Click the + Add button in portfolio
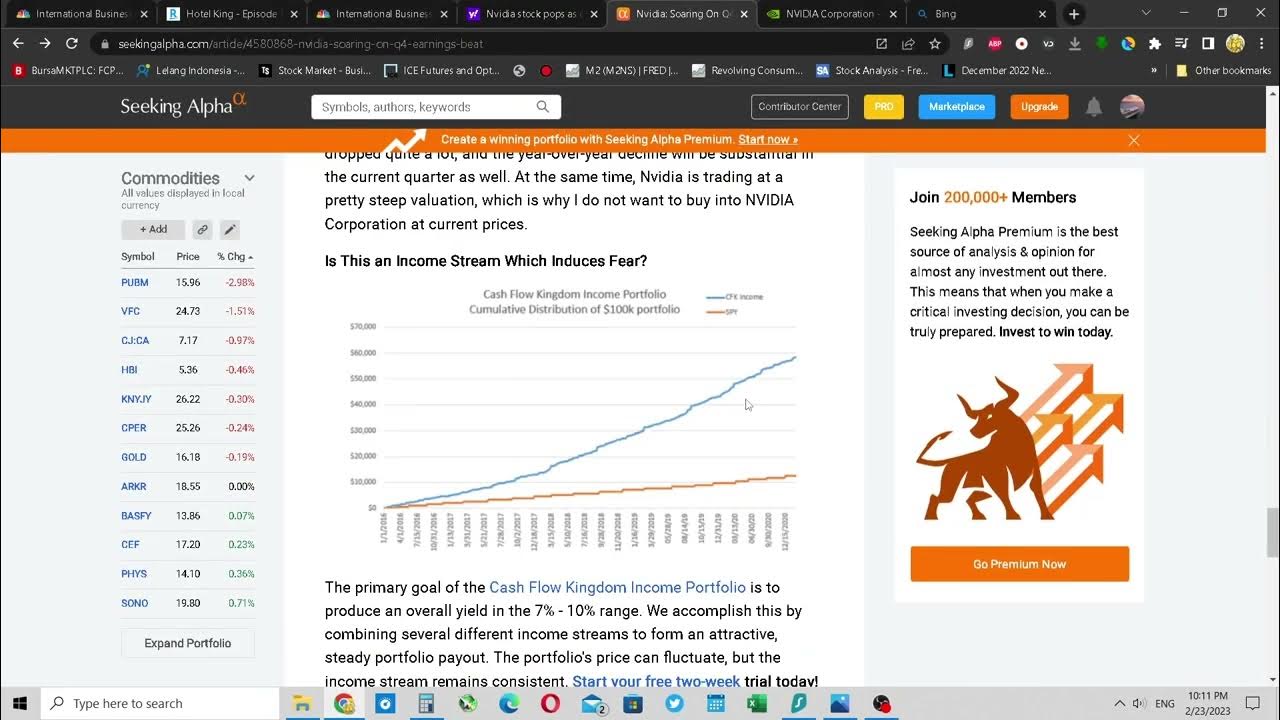 point(153,229)
